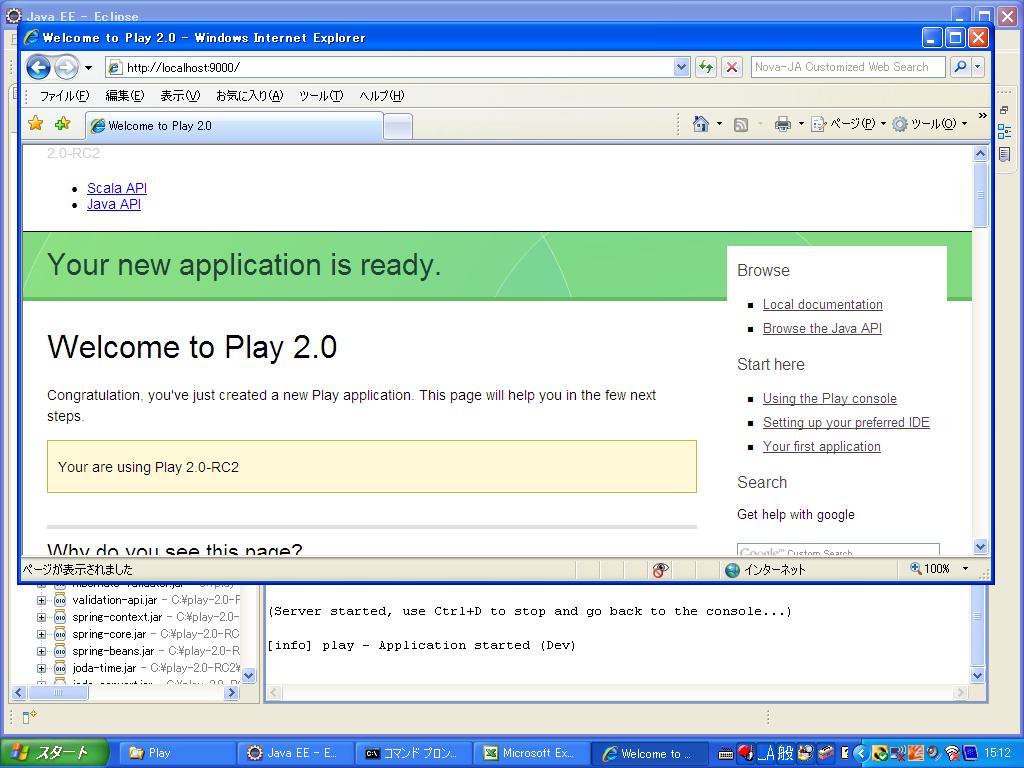Open the Using the Play console link
The image size is (1024, 768).
(829, 398)
